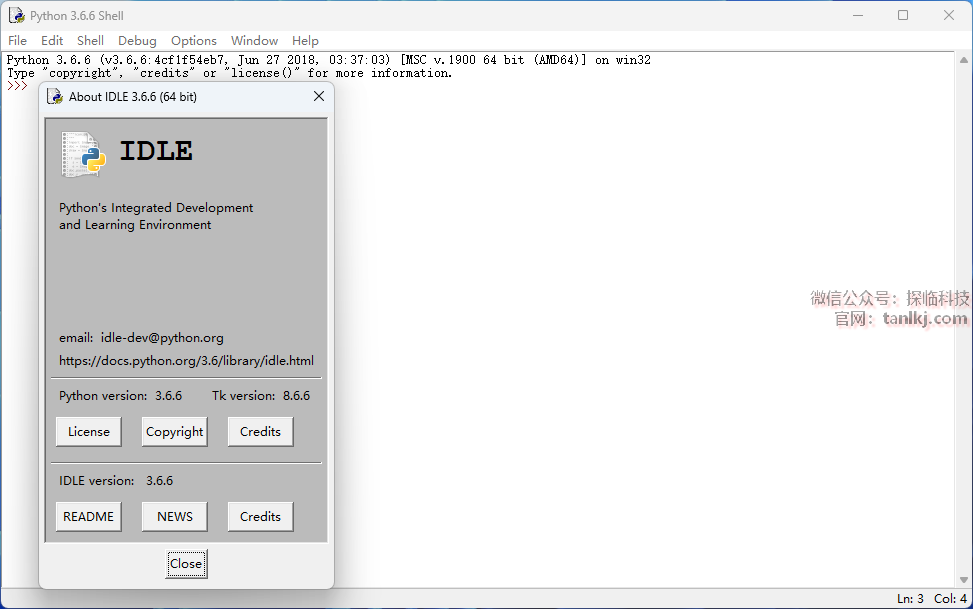973x609 pixels.
Task: Click the Copyright button
Action: click(174, 431)
